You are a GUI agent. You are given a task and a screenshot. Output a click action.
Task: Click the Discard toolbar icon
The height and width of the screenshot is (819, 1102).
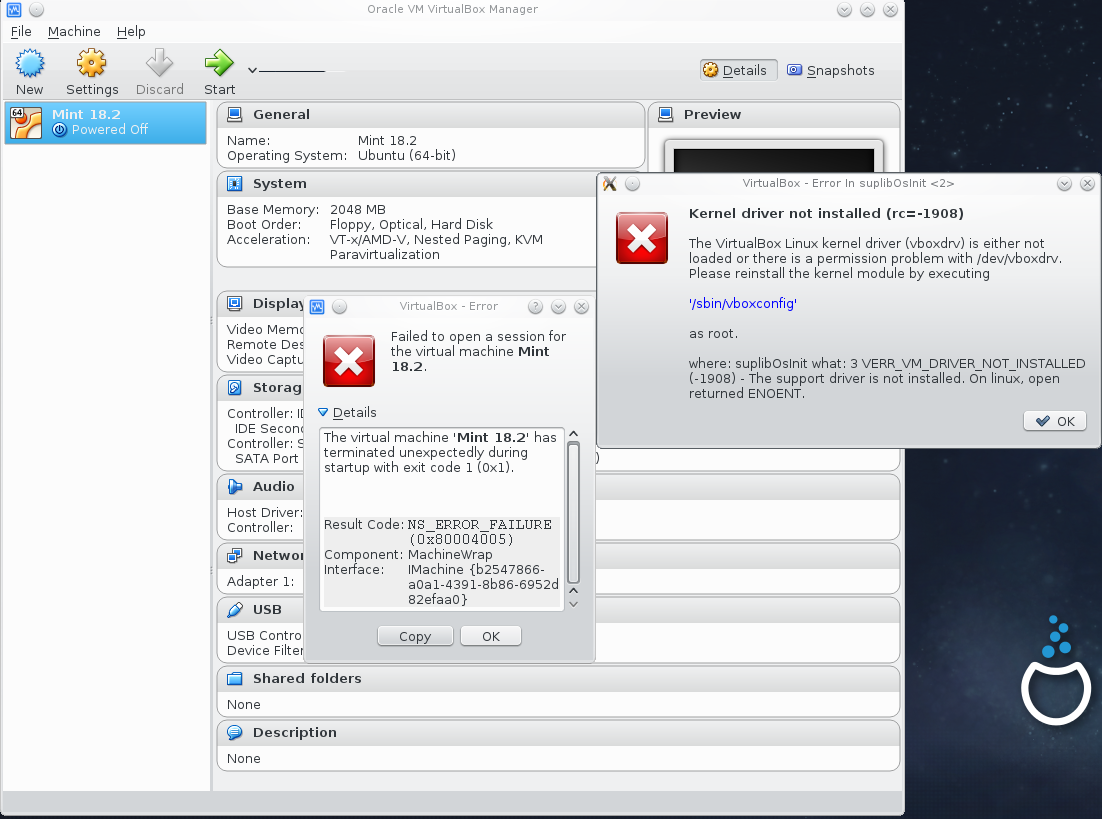click(160, 63)
